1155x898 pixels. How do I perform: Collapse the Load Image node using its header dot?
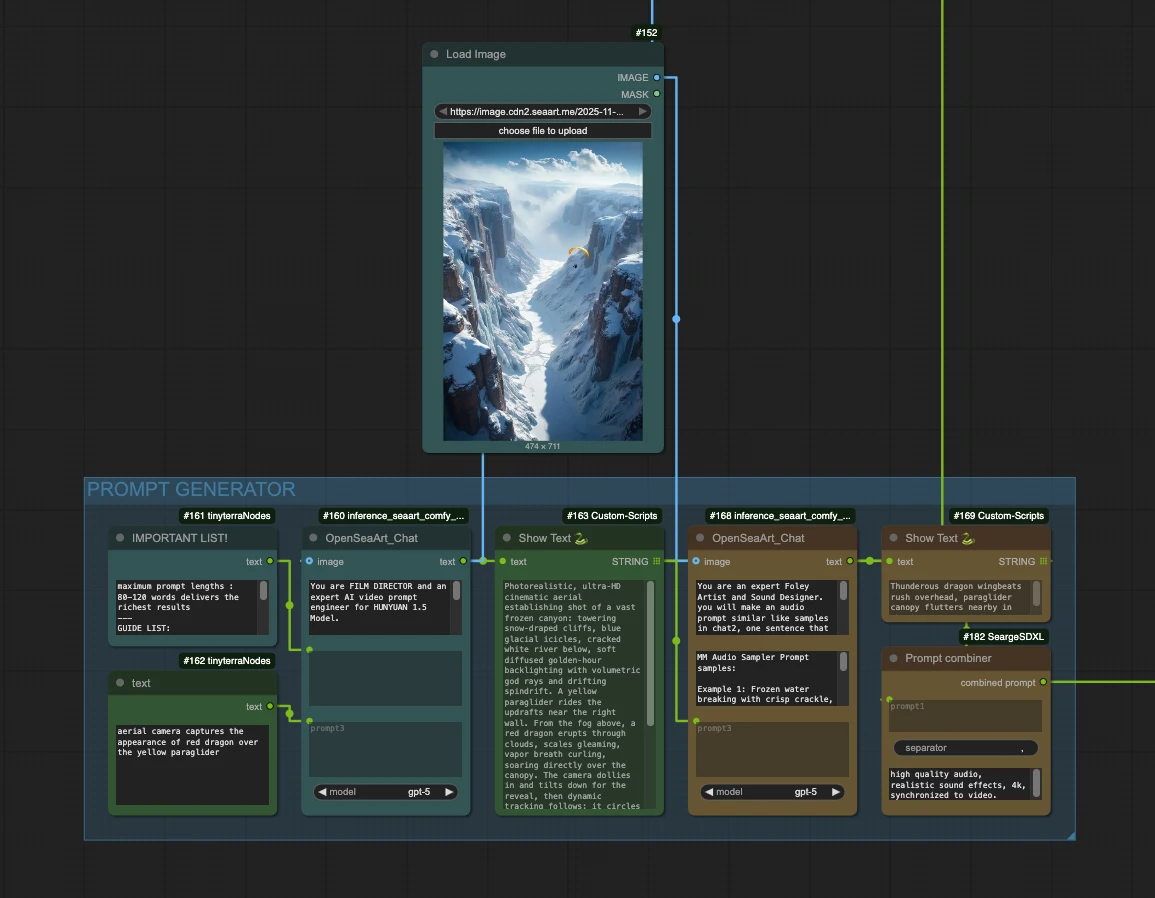(x=434, y=55)
